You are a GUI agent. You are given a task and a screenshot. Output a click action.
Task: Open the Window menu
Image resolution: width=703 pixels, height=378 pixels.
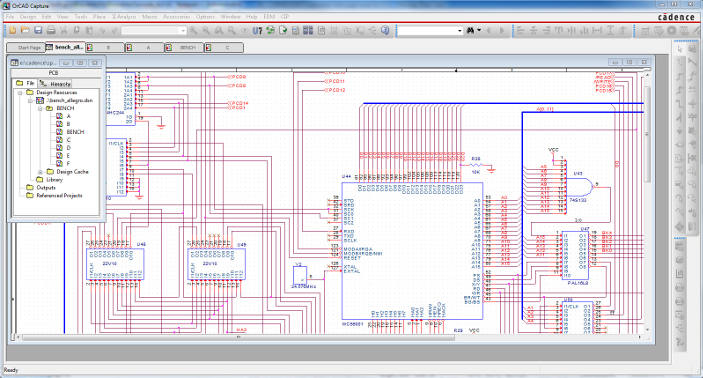point(230,17)
